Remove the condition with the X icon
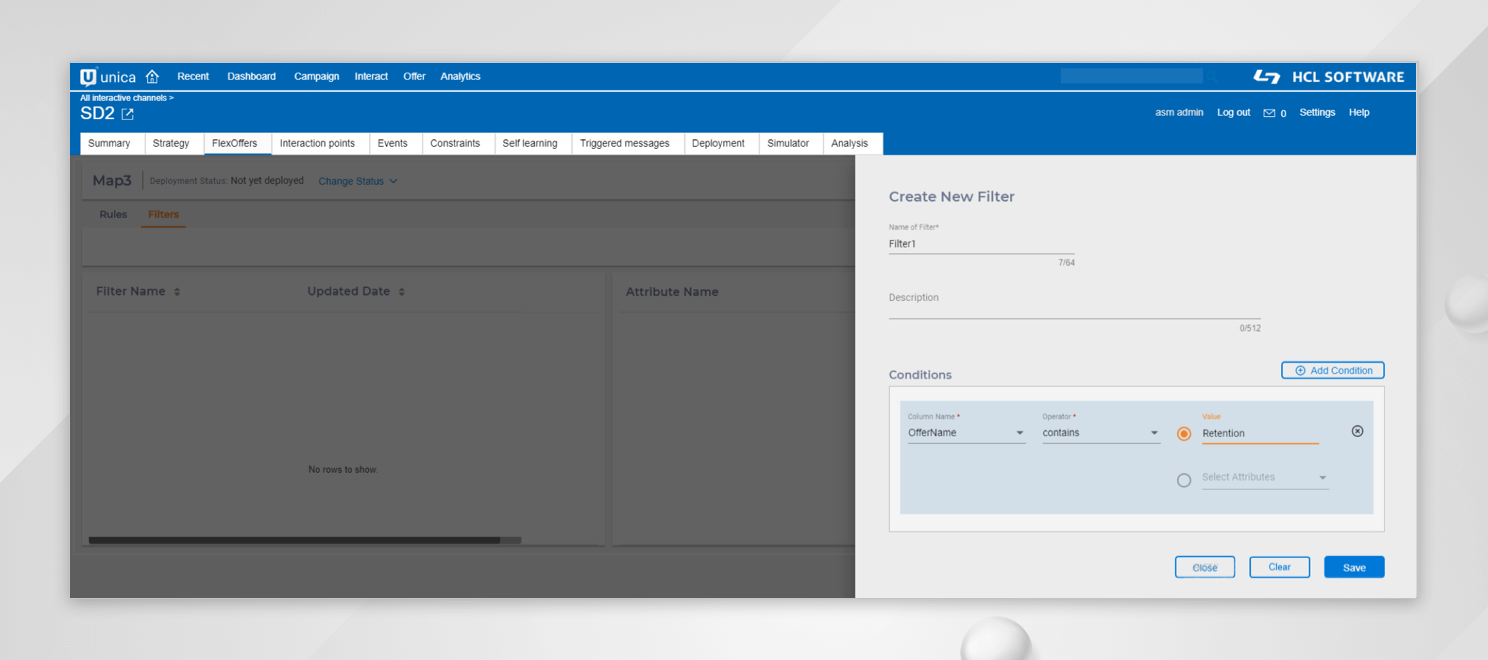The image size is (1488, 660). (1357, 431)
